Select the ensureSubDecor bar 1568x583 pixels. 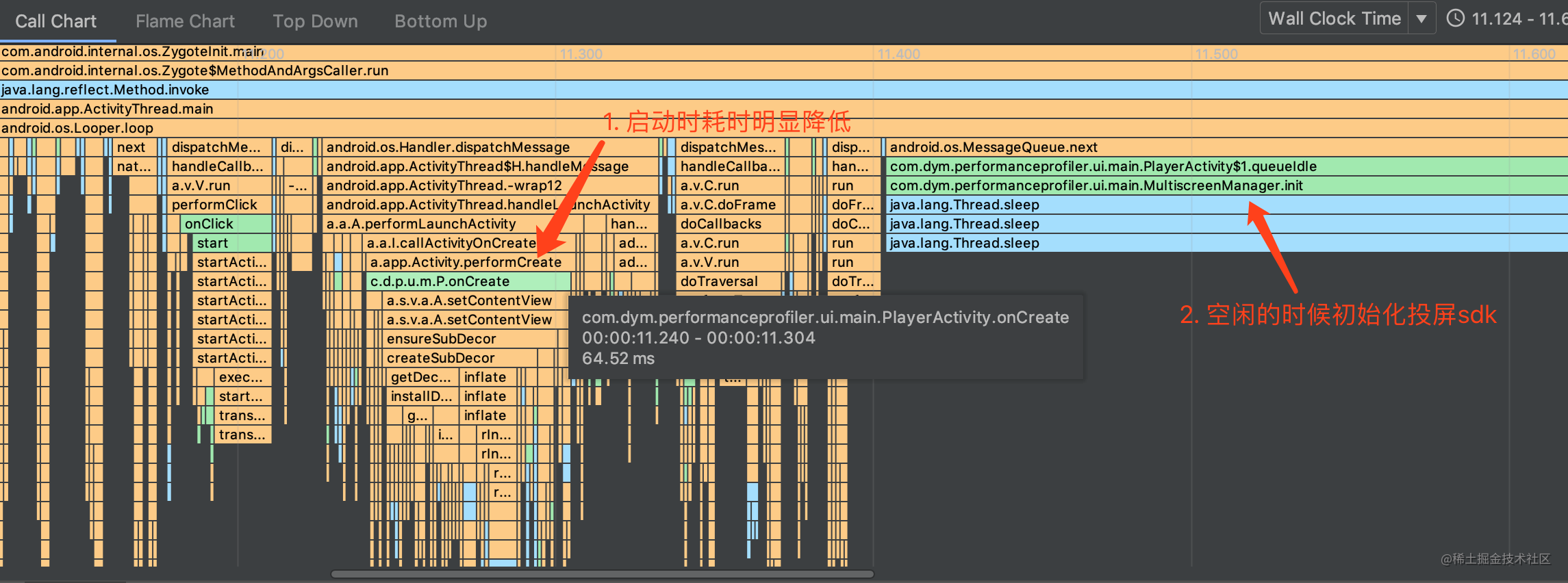[472, 339]
